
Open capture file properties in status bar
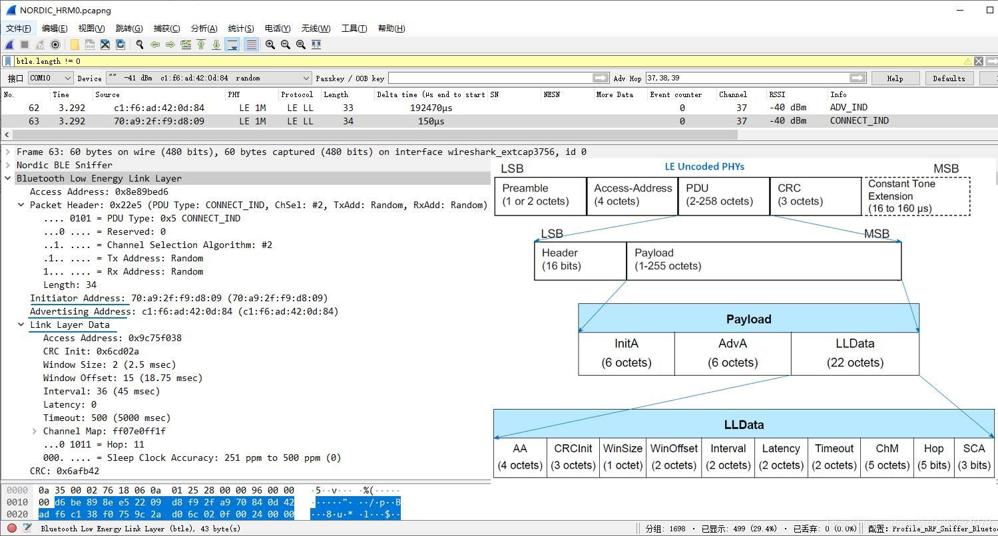27,528
